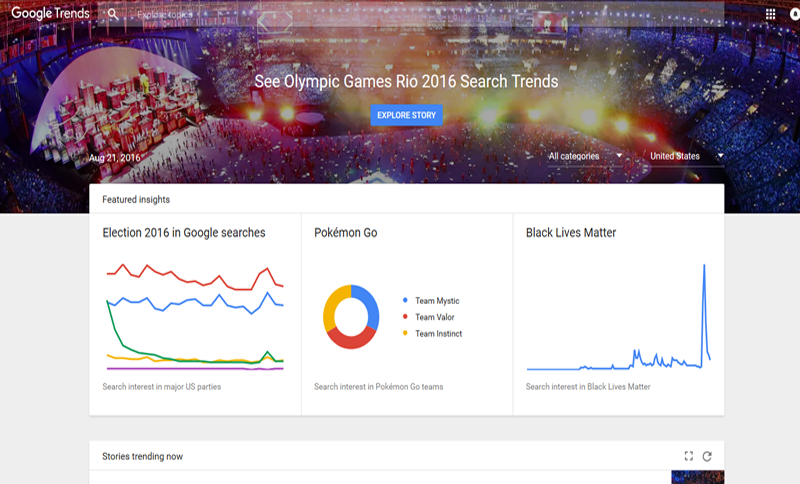
Task: Click the Black Lives Matter spike chart
Action: coord(618,316)
